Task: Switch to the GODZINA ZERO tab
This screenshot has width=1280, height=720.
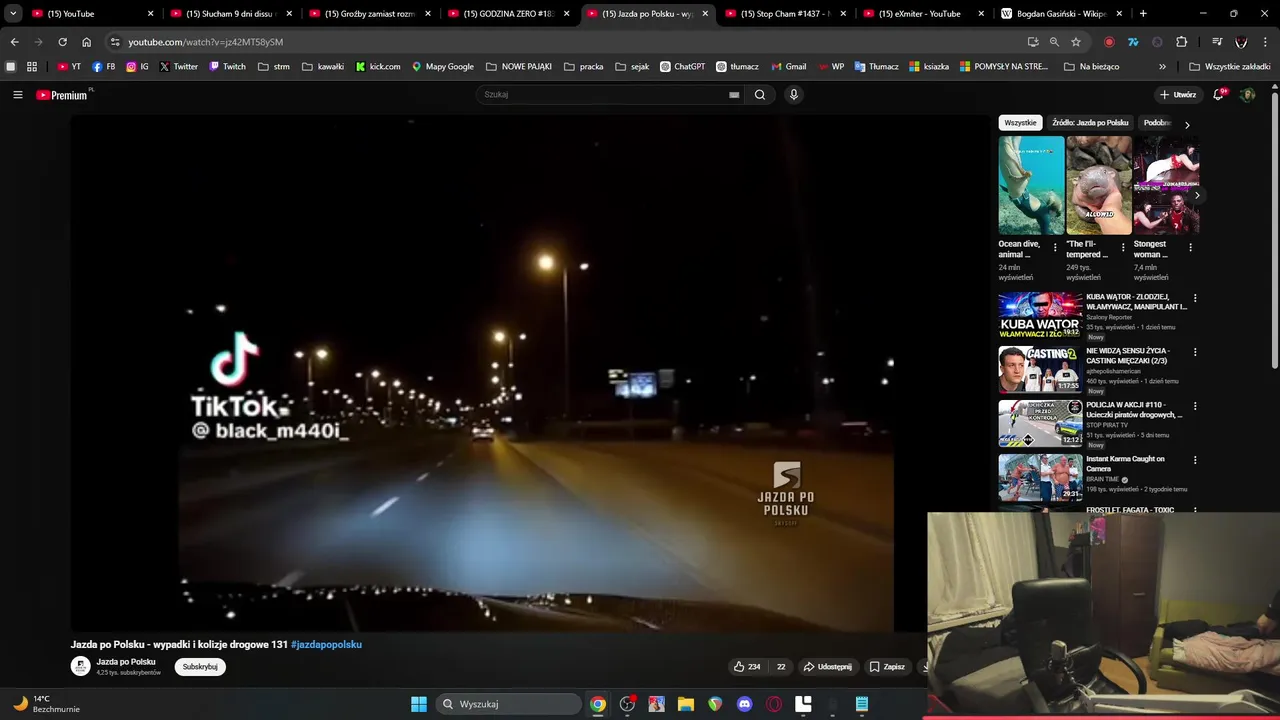Action: click(x=508, y=14)
